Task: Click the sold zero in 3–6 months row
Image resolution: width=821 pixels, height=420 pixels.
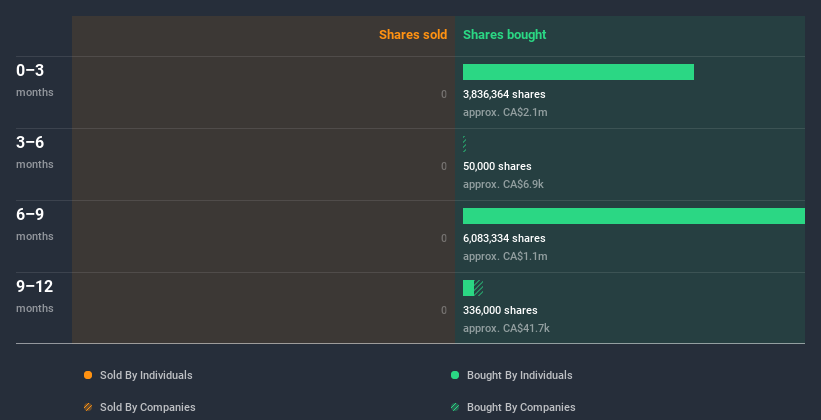Action: 444,166
